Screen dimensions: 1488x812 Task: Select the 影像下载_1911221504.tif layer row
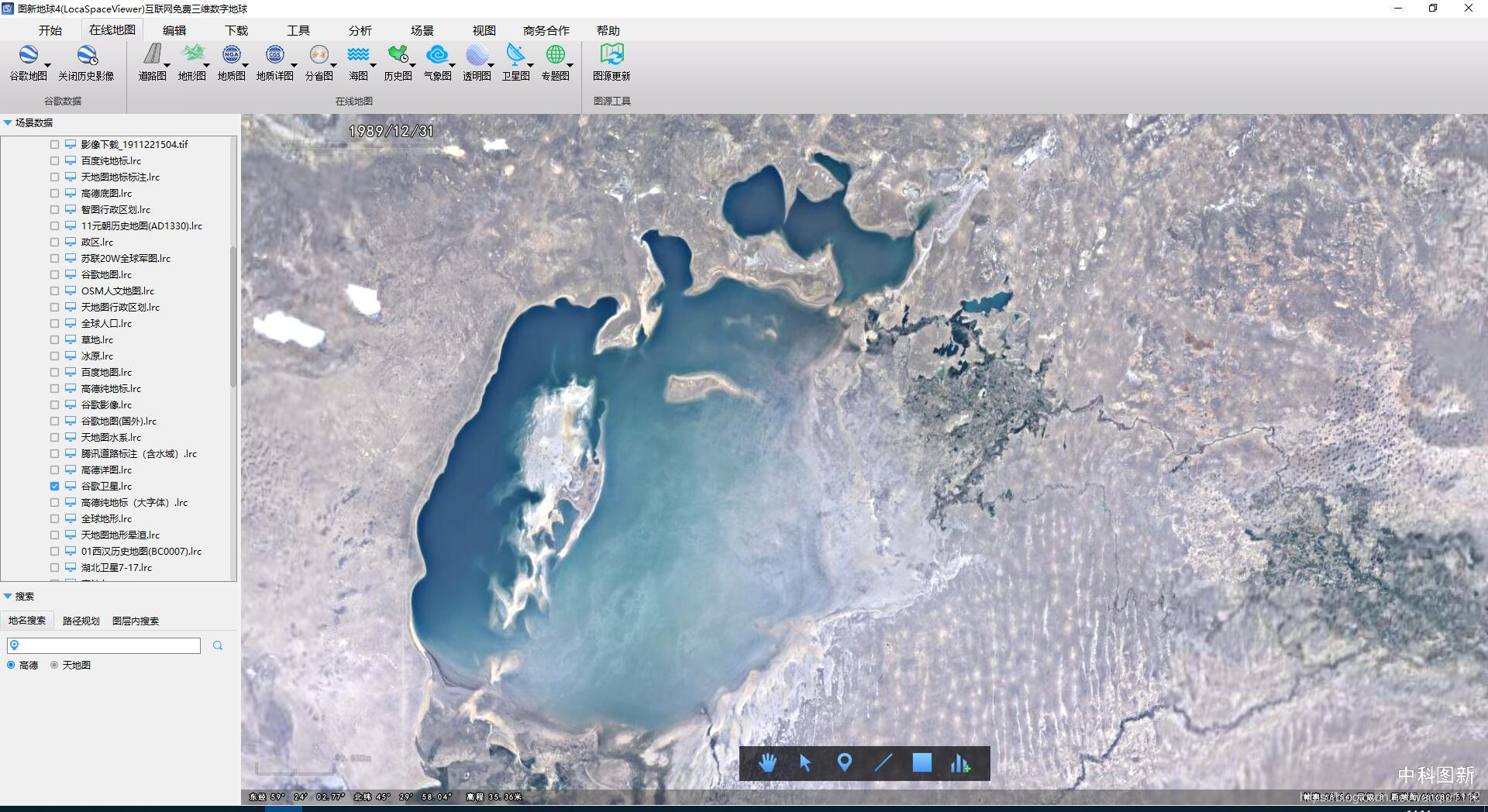coord(134,144)
